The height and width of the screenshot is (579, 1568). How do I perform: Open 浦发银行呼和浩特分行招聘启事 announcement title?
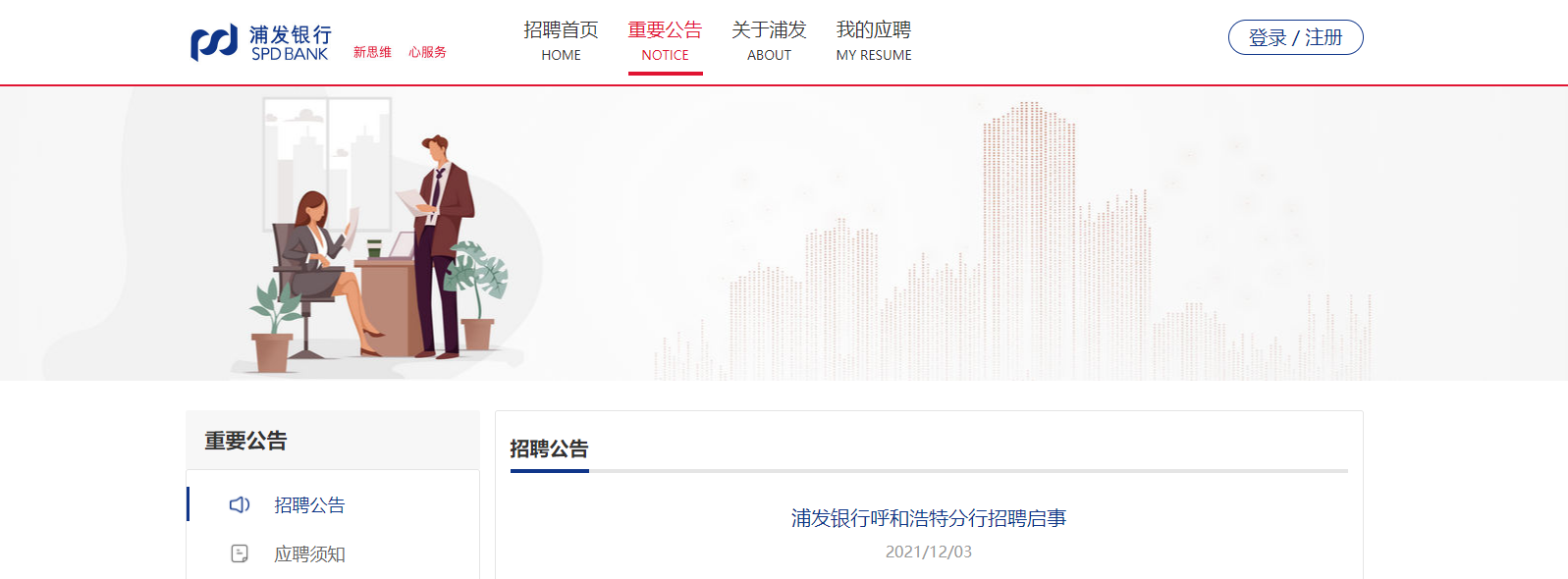pos(929,518)
